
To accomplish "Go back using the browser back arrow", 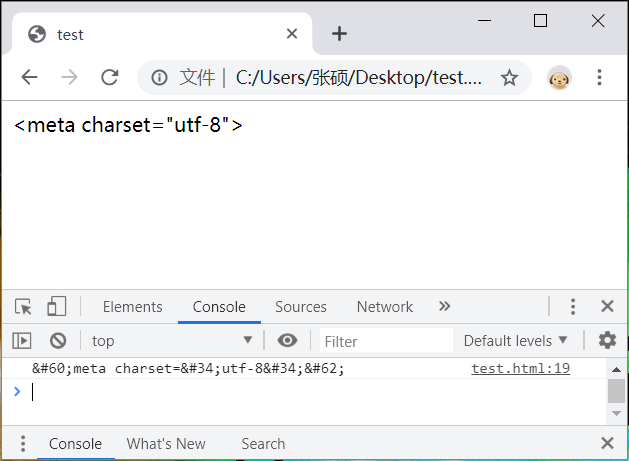I will click(x=29, y=78).
